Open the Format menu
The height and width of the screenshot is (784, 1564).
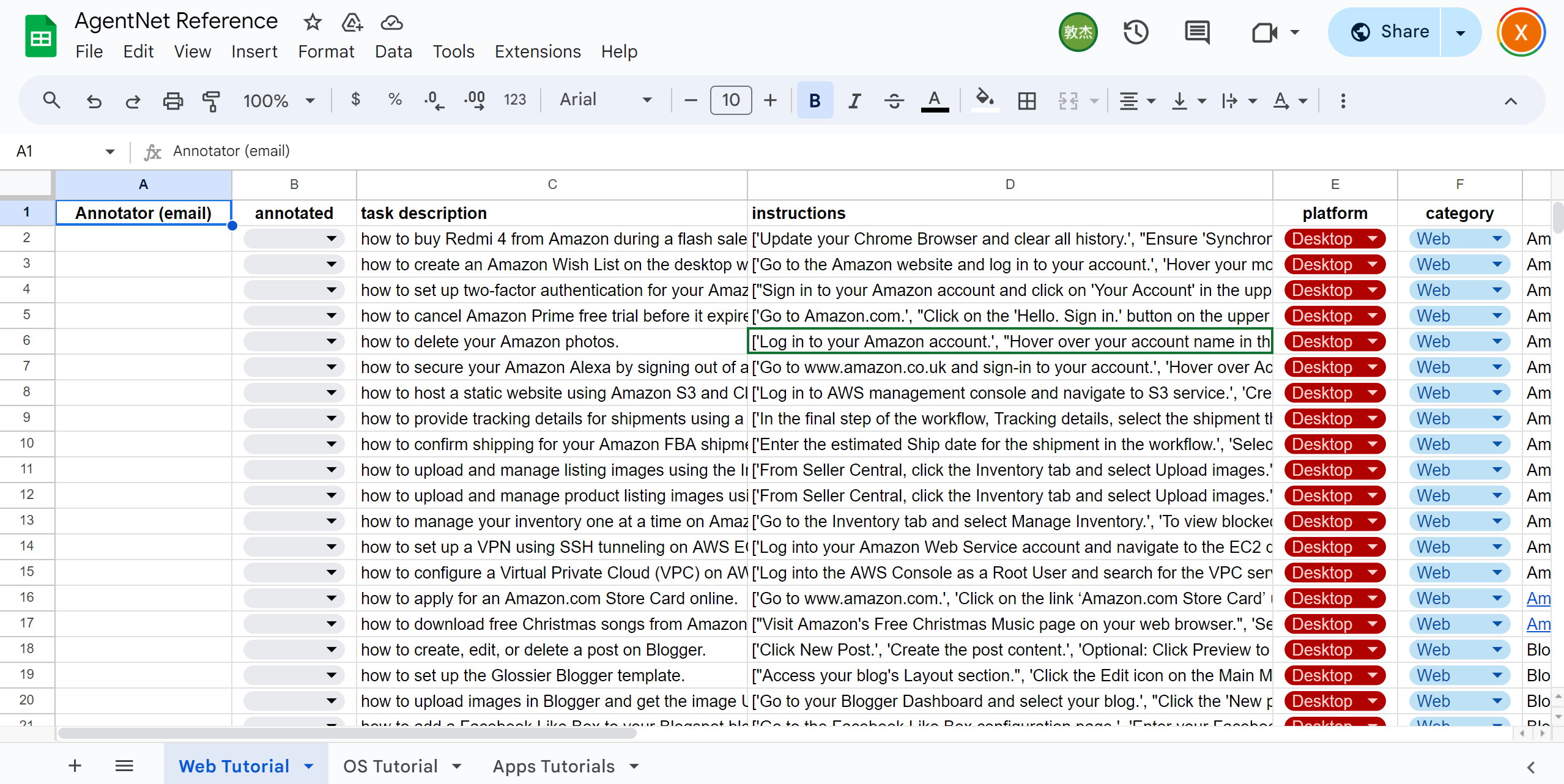326,51
